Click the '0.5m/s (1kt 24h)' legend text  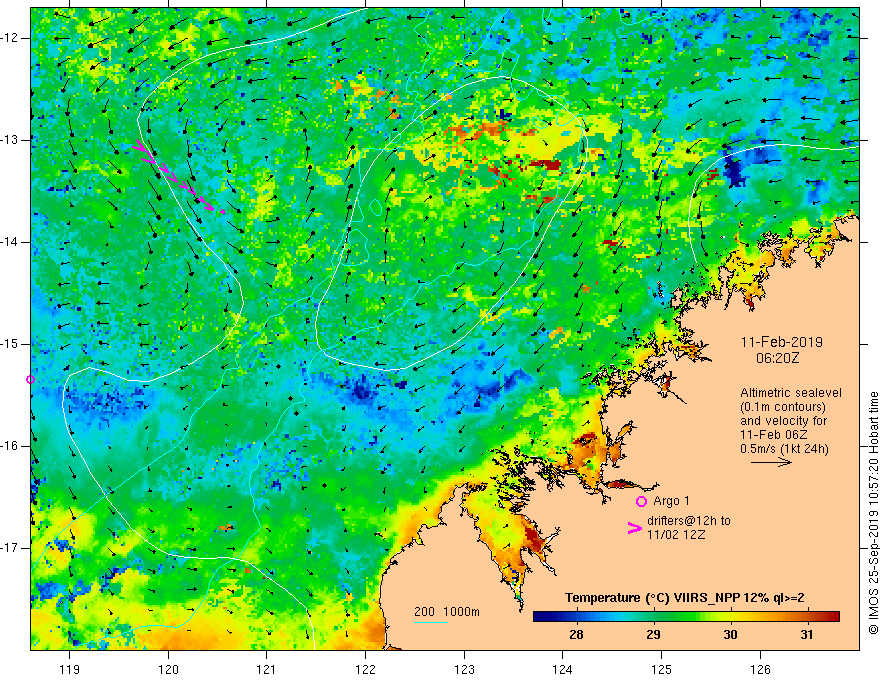[x=784, y=449]
